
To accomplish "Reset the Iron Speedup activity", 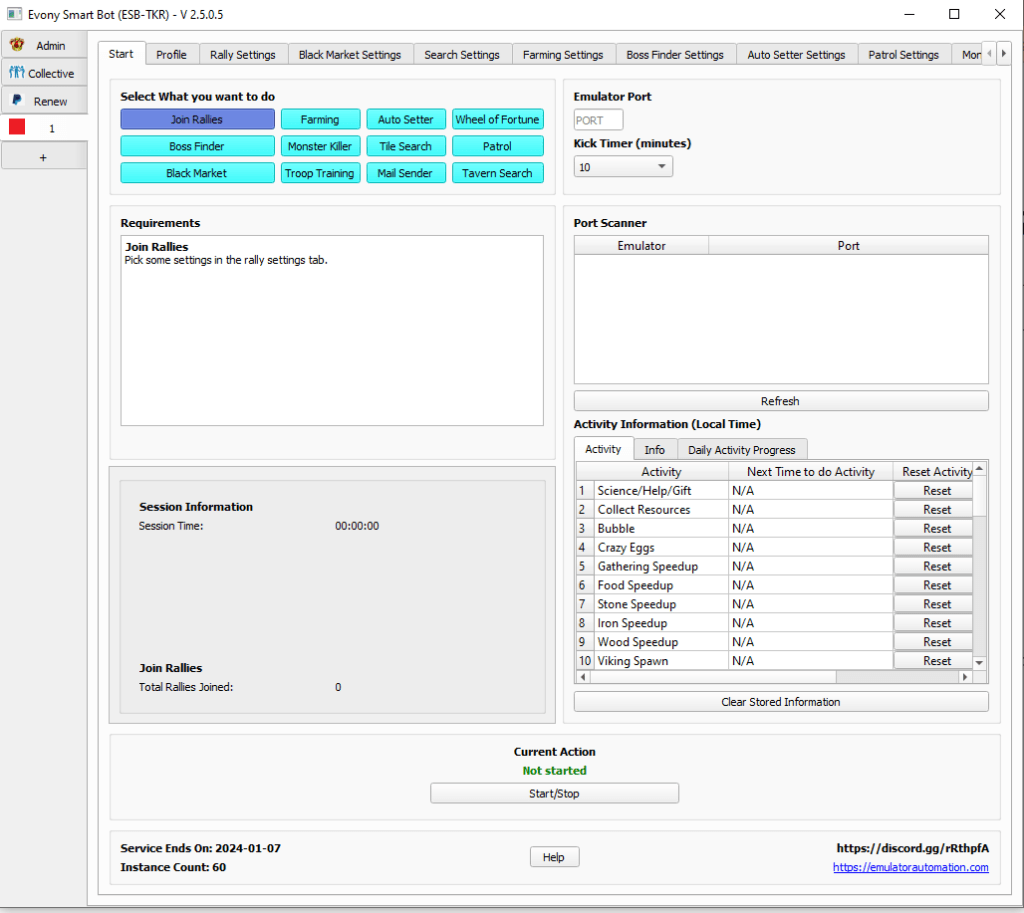I will point(934,623).
